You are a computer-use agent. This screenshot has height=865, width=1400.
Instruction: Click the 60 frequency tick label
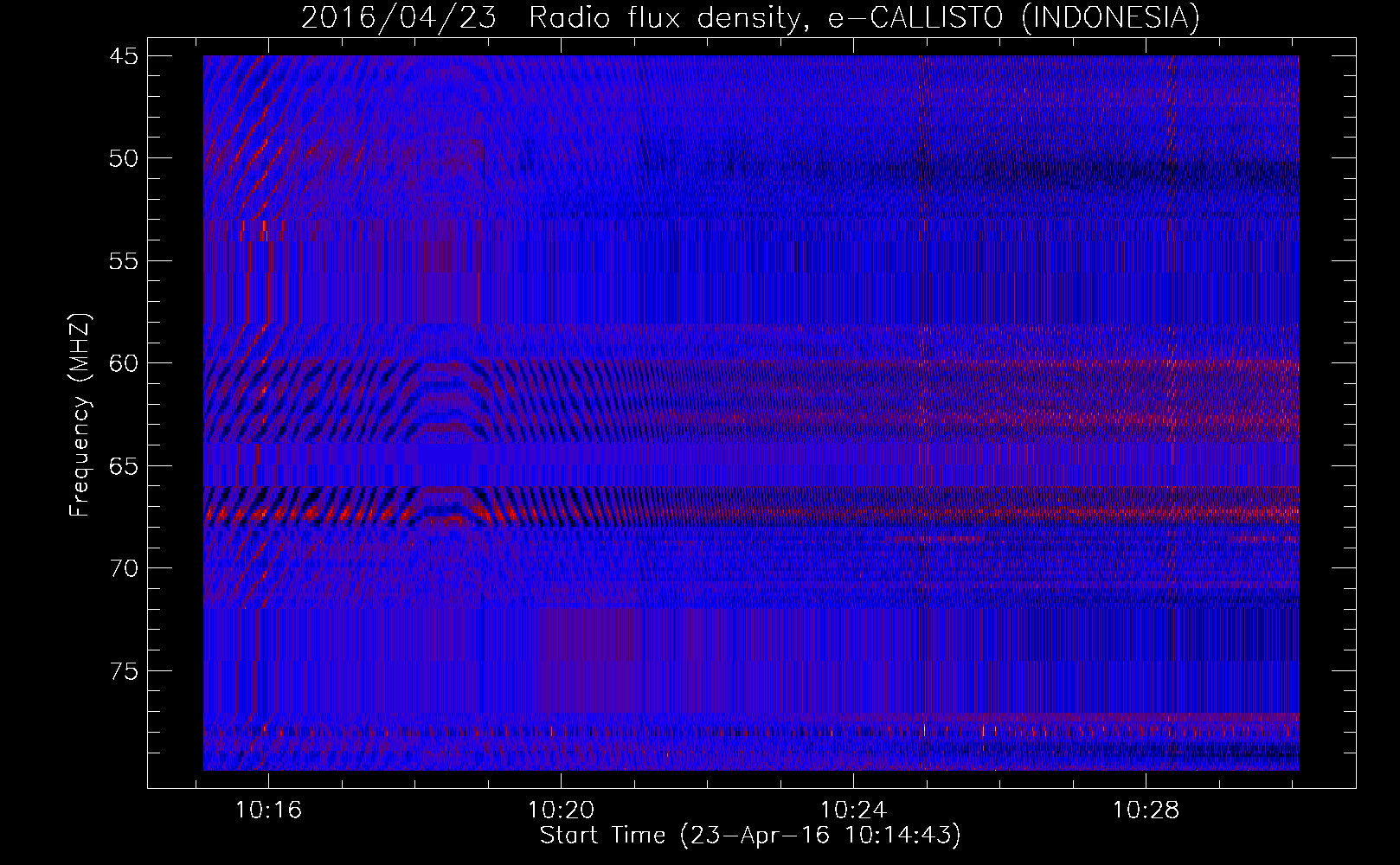pos(123,363)
